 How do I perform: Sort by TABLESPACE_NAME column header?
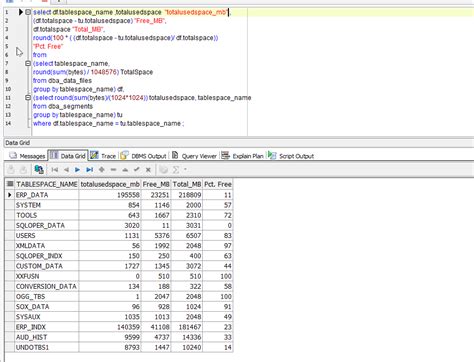click(47, 184)
